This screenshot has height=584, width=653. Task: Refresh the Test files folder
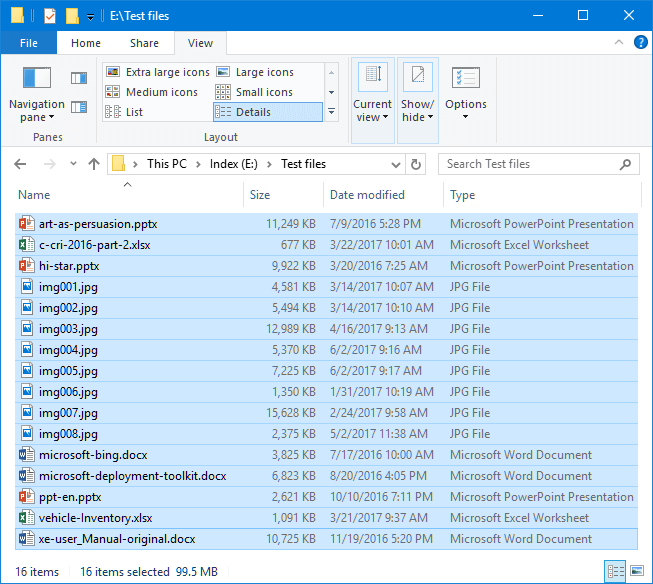tap(417, 164)
